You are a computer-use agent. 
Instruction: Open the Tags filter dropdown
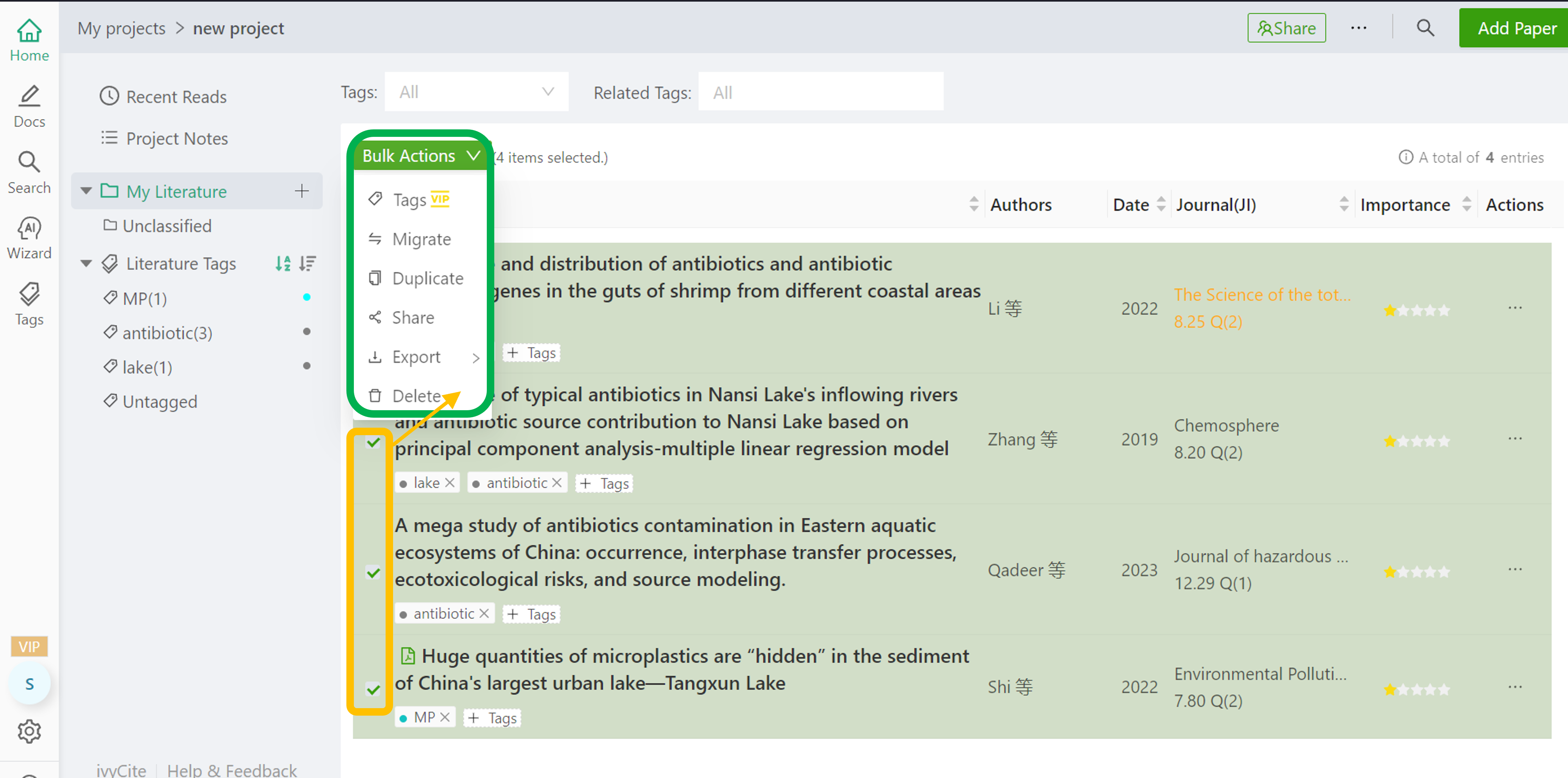(476, 92)
